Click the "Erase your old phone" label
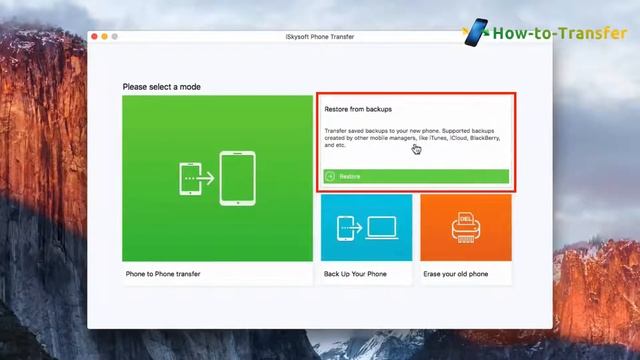Viewport: 640px width, 360px height. coord(456,274)
